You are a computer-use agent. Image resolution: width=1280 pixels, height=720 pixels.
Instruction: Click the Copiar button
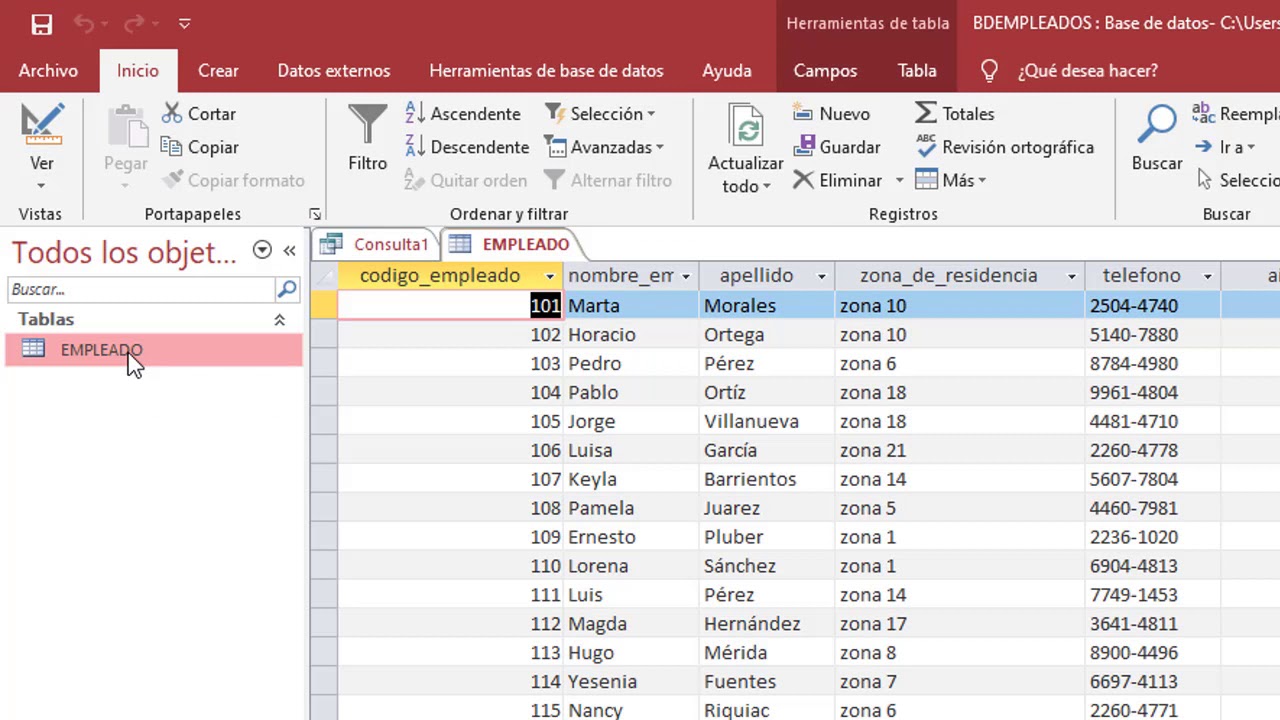(x=199, y=147)
